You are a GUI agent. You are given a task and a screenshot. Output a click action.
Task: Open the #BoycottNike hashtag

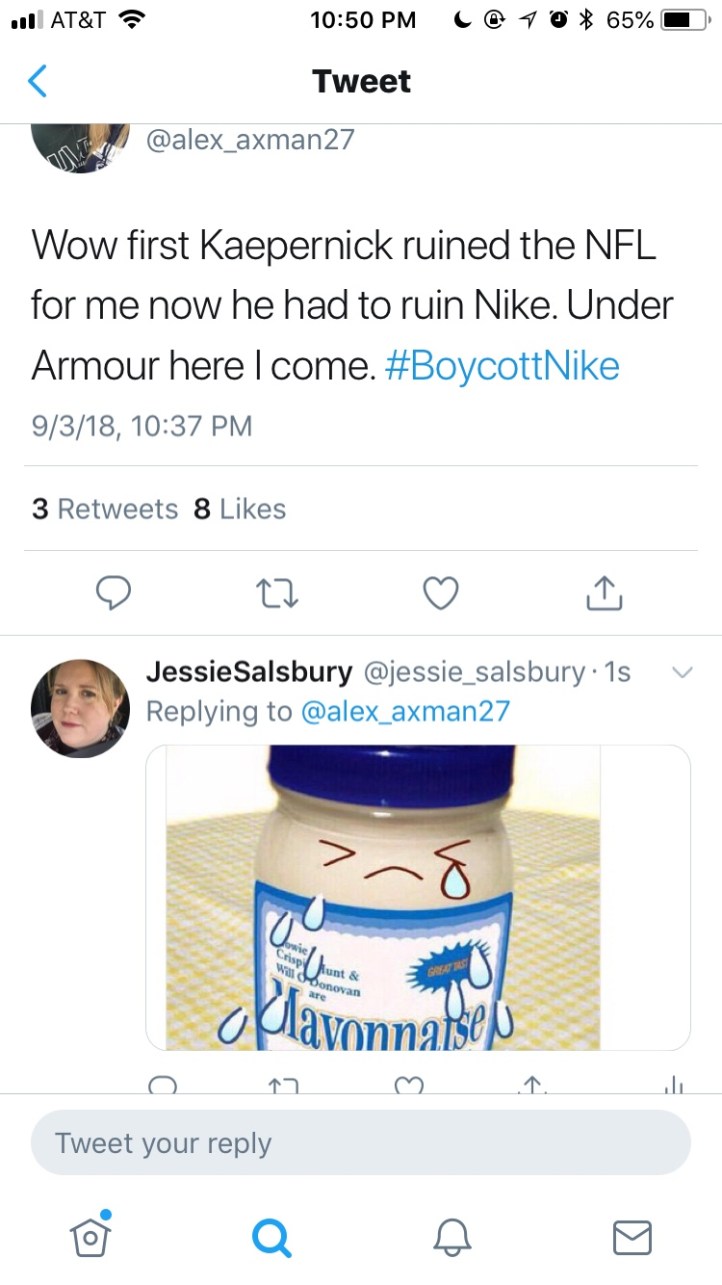tap(501, 366)
